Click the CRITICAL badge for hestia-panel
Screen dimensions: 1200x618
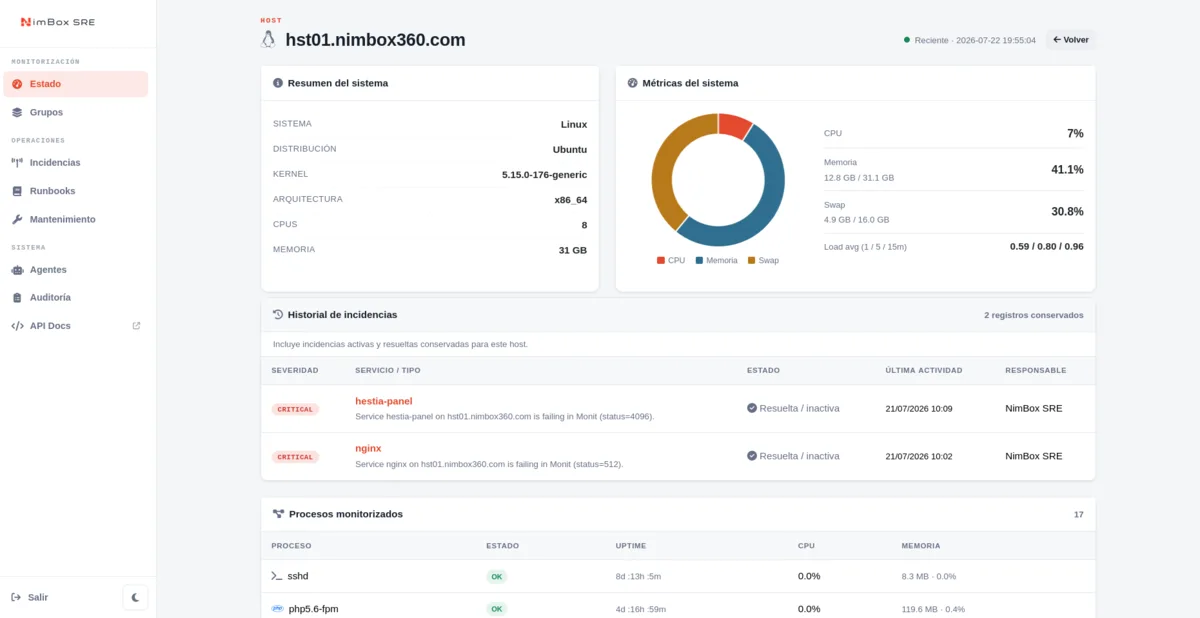coord(295,409)
